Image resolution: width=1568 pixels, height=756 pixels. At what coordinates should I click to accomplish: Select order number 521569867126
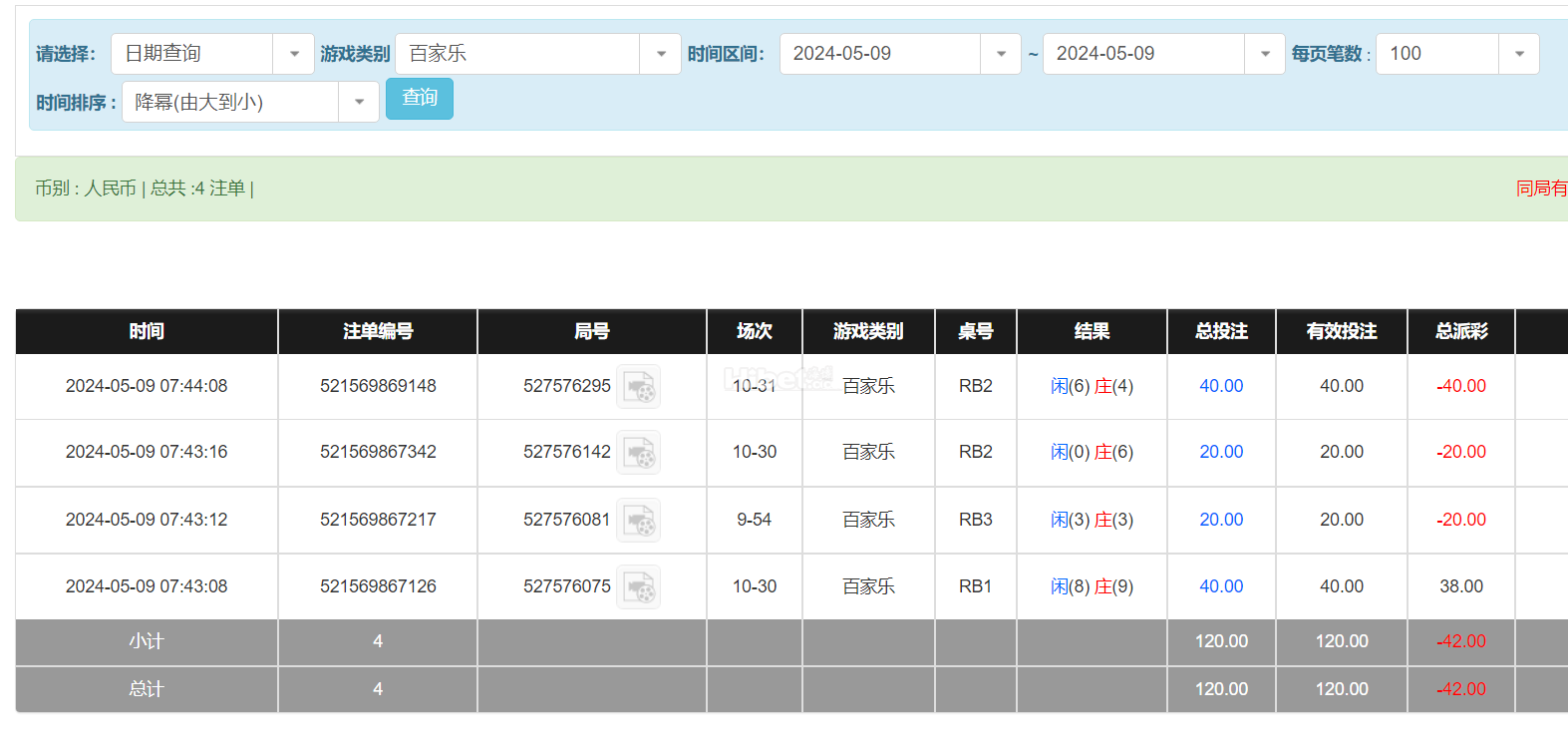point(378,586)
